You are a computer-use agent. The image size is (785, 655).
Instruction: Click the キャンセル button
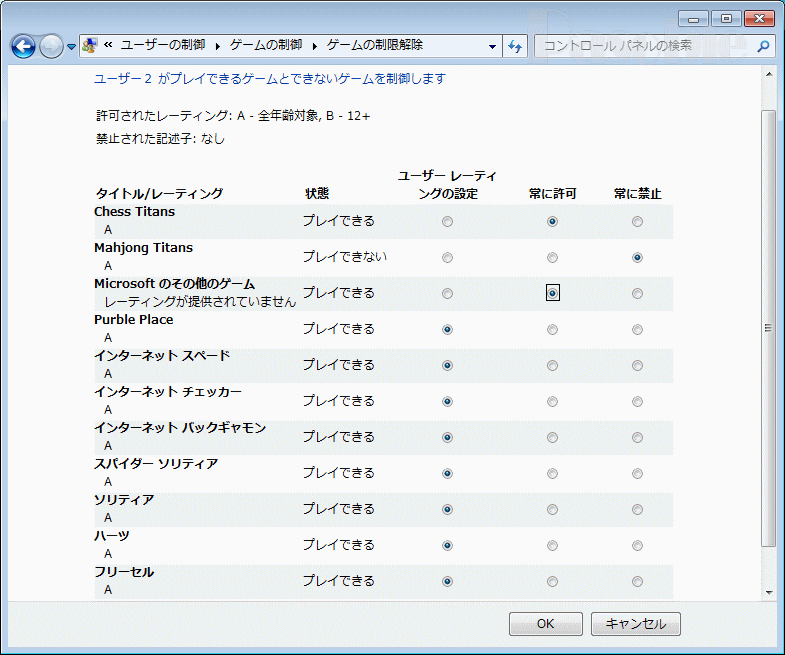(x=636, y=623)
